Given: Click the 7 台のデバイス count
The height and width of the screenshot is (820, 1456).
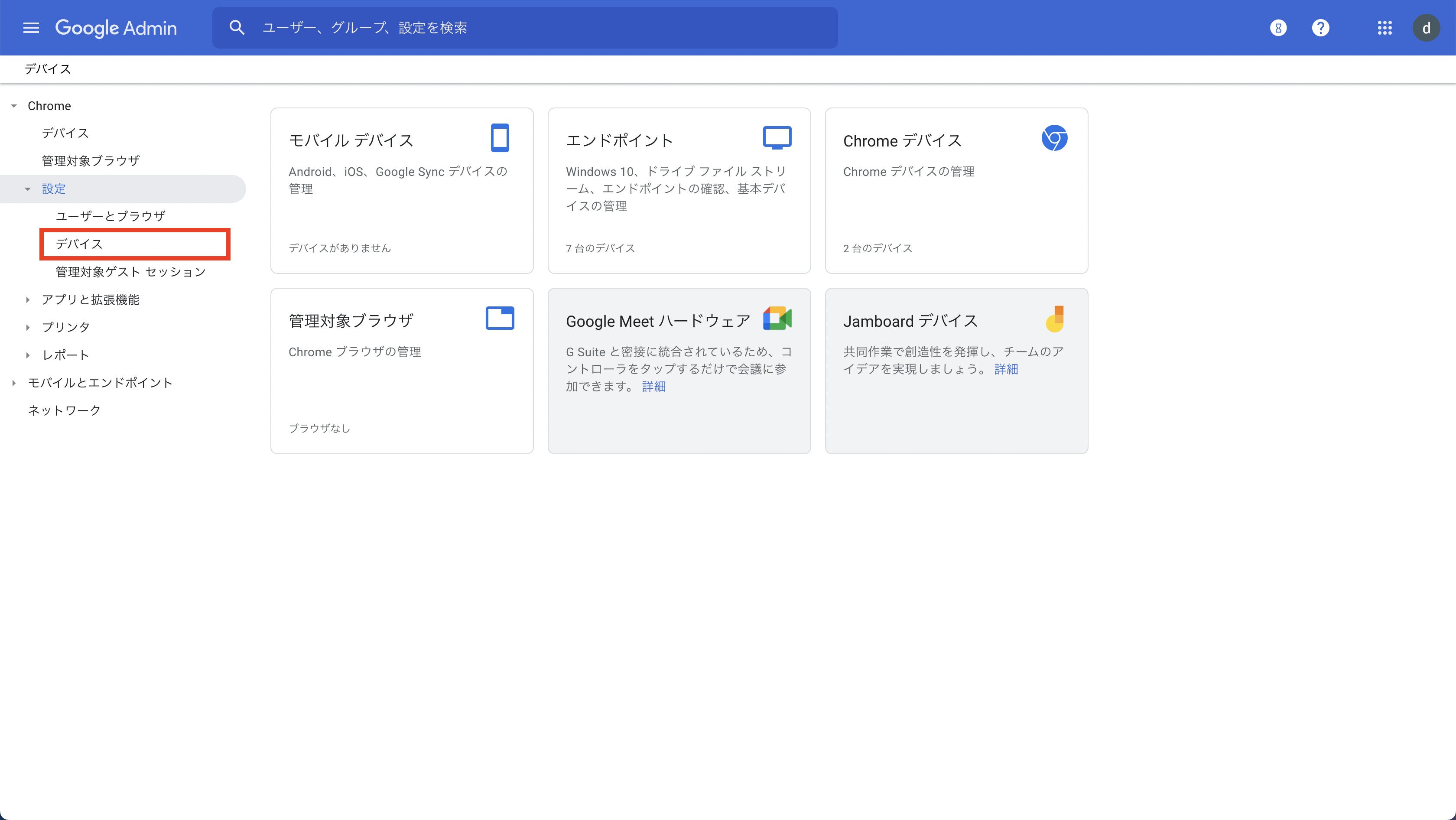Looking at the screenshot, I should click(x=600, y=248).
